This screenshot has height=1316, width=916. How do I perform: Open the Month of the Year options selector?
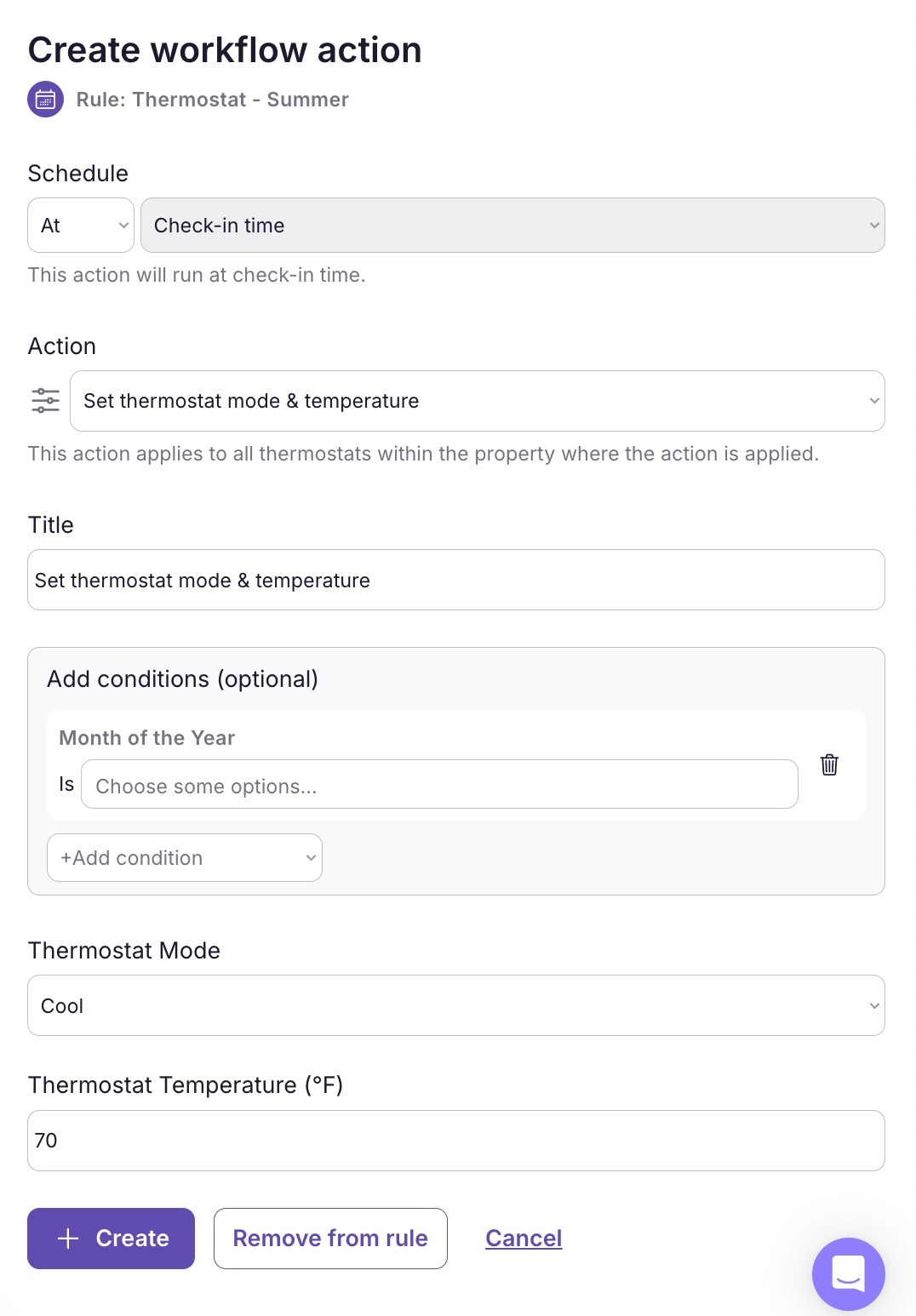[439, 784]
